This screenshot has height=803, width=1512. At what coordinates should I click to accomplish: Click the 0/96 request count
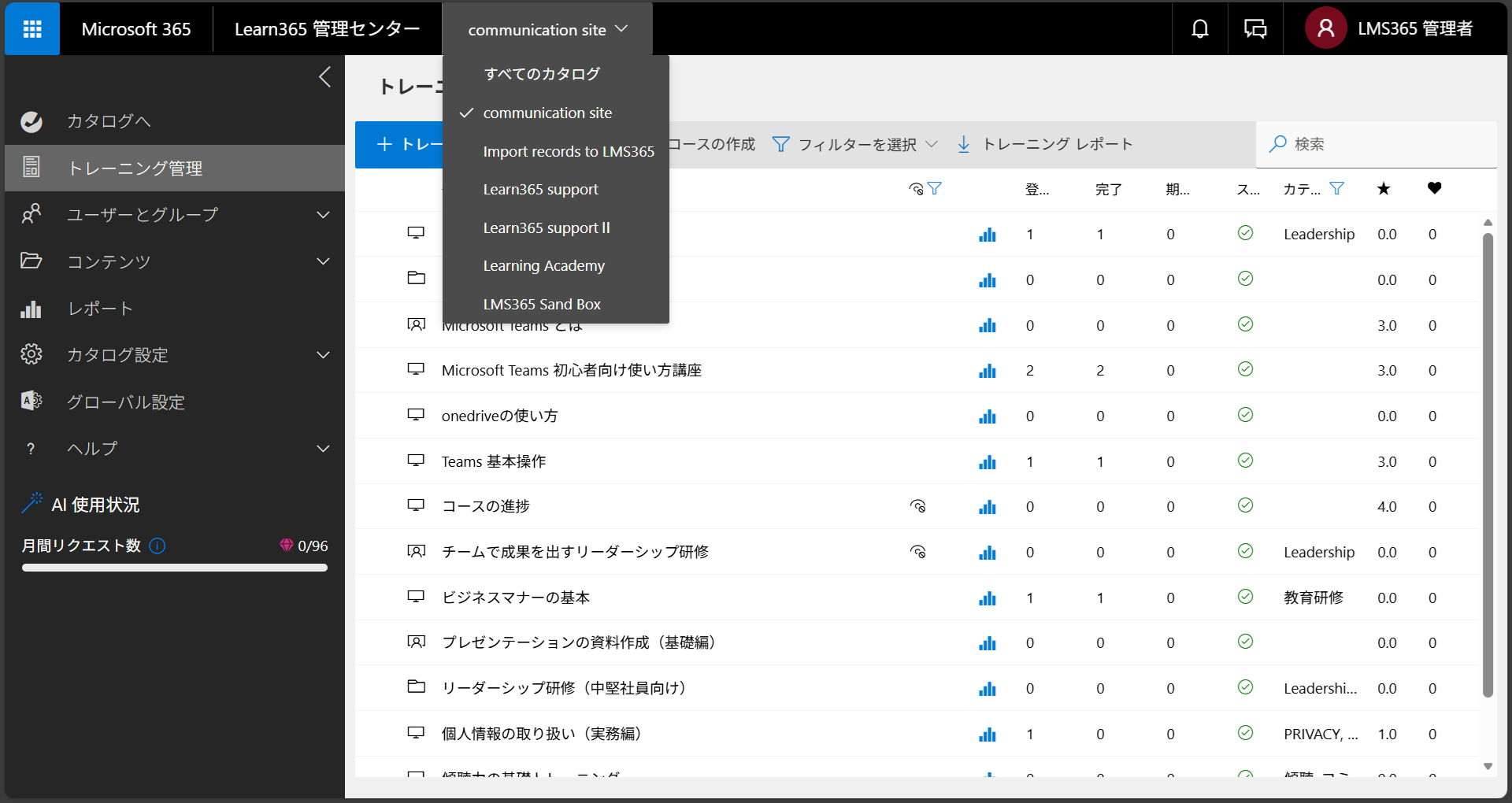click(x=313, y=546)
